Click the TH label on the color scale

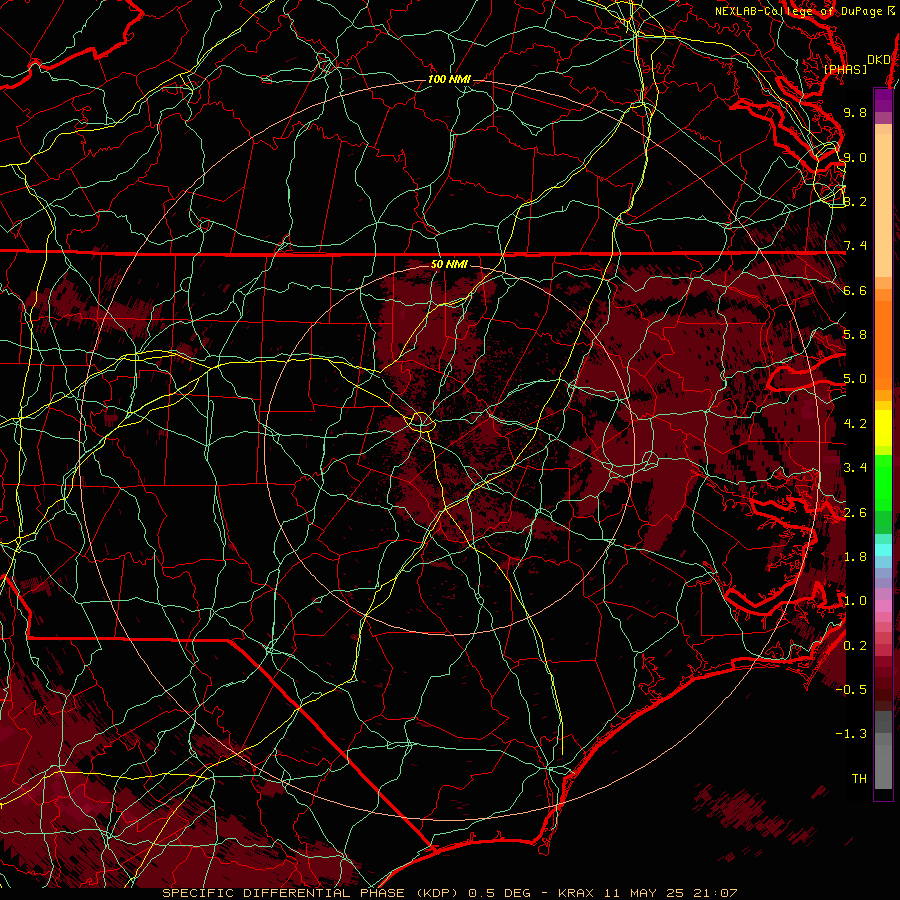point(859,779)
